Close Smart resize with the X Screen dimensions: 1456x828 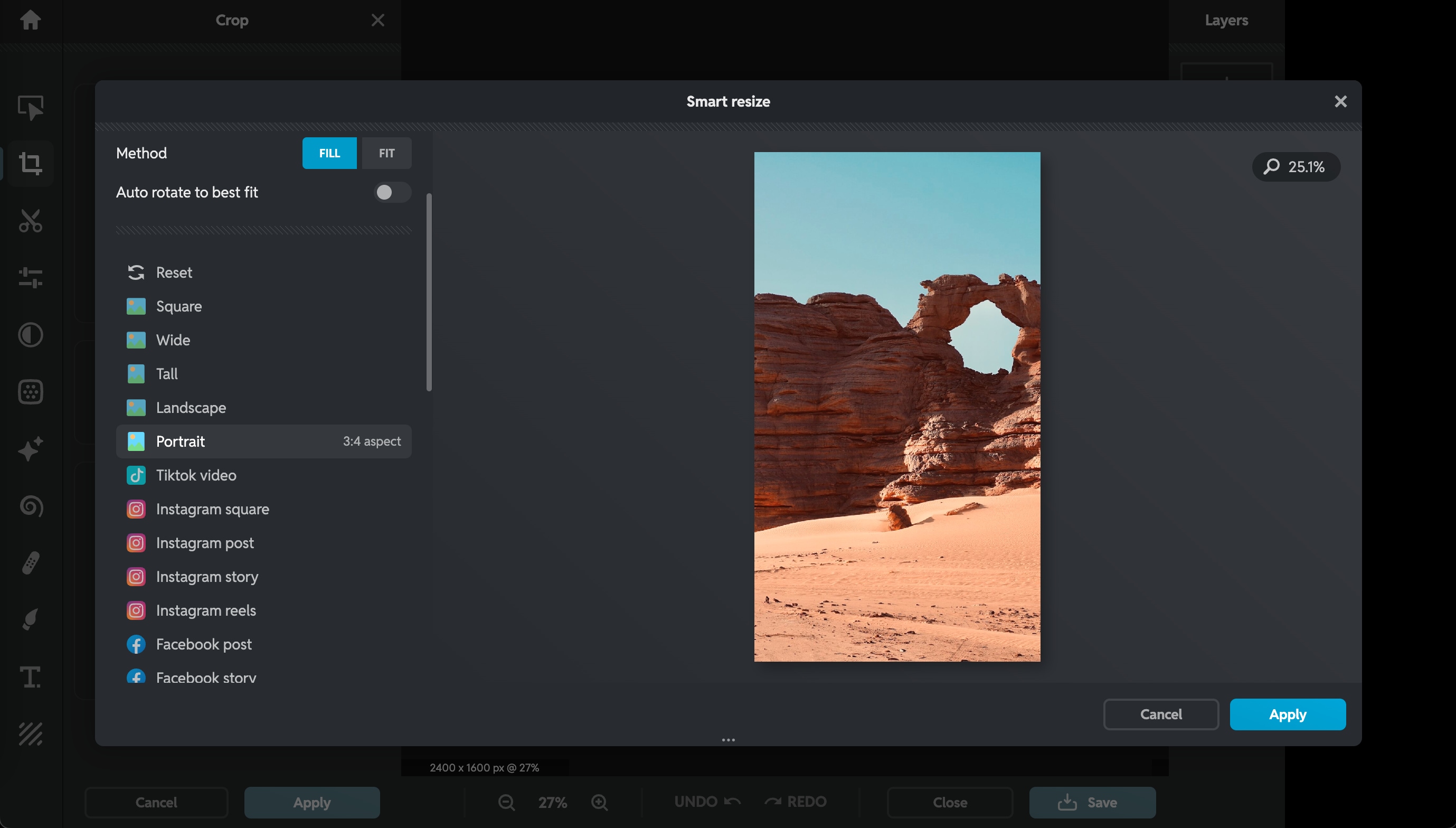tap(1340, 101)
